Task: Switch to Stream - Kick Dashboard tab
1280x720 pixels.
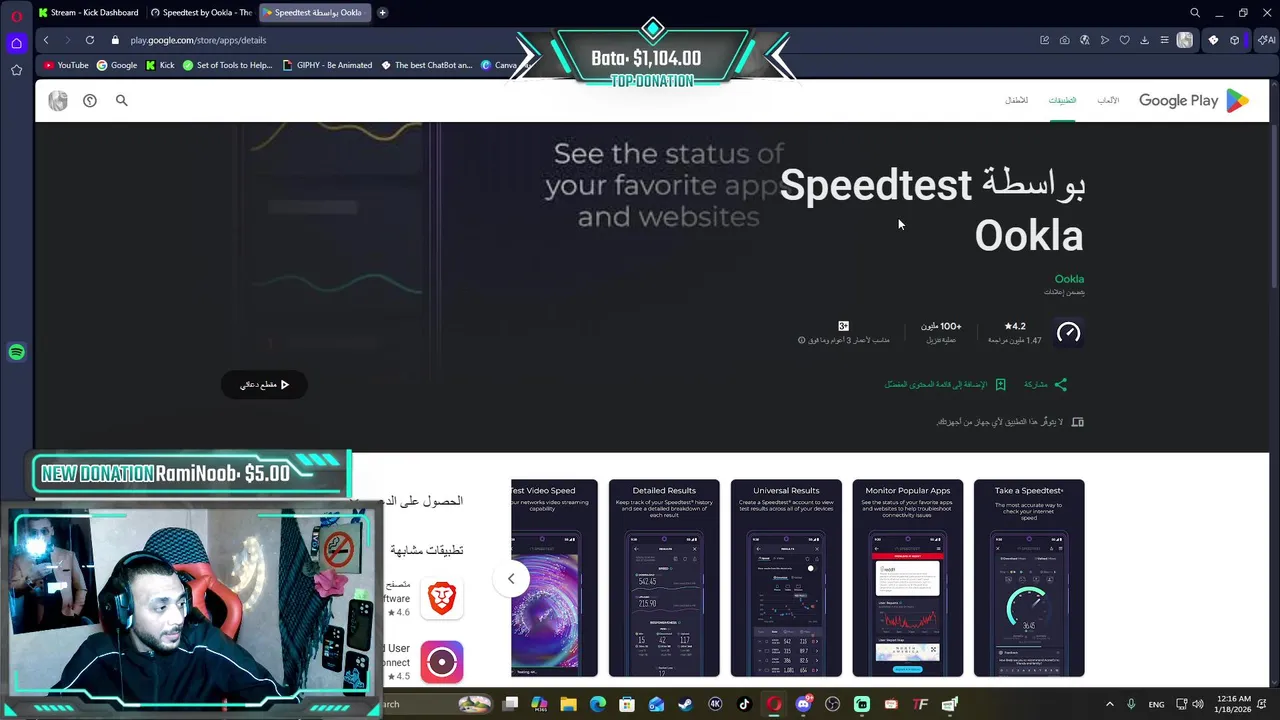Action: click(x=88, y=13)
